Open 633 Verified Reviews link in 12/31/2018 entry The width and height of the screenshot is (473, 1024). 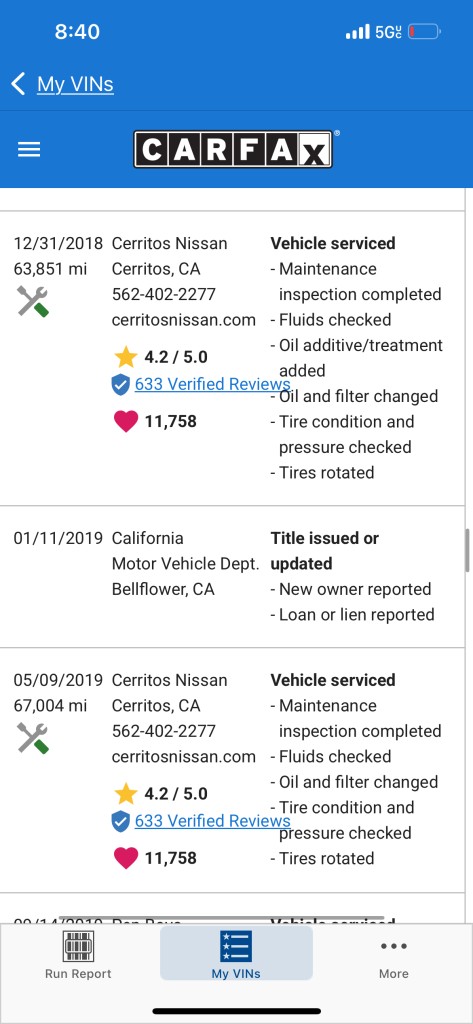[x=212, y=384]
